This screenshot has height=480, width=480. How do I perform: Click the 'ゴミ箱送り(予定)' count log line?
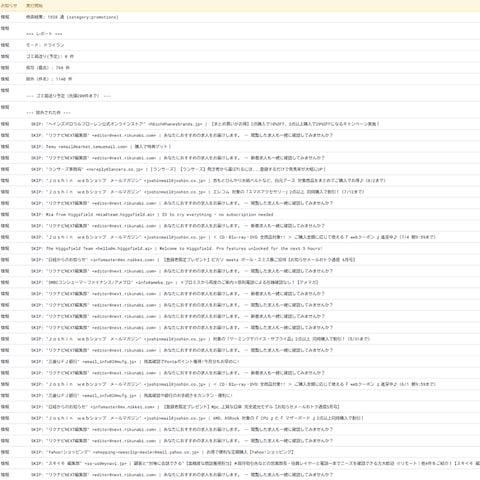[x=240, y=56]
